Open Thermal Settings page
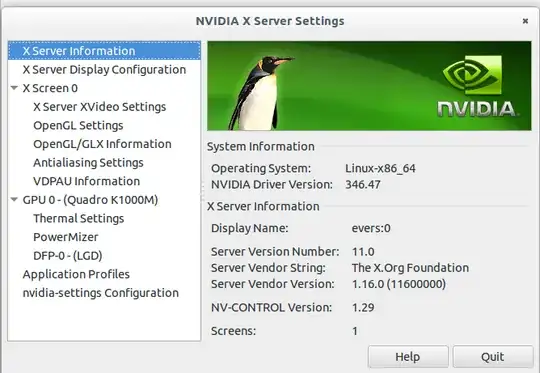540x373 pixels. click(79, 218)
